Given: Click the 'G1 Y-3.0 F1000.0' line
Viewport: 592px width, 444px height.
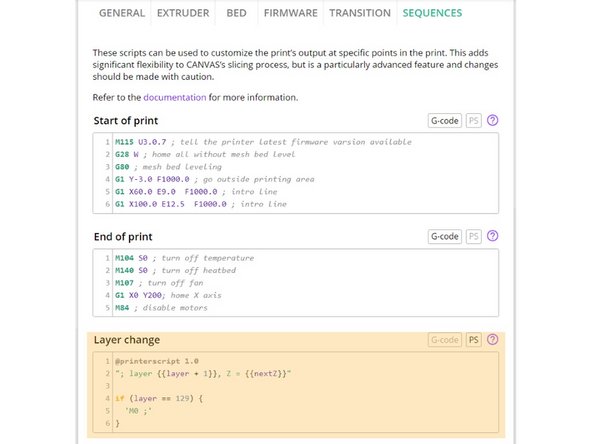Looking at the screenshot, I should [214, 179].
